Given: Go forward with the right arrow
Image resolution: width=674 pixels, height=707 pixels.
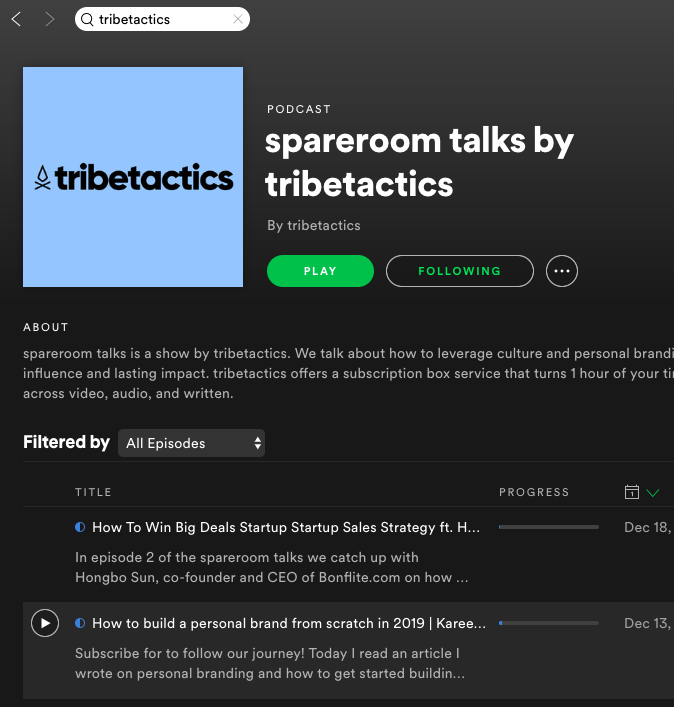Looking at the screenshot, I should pos(50,19).
